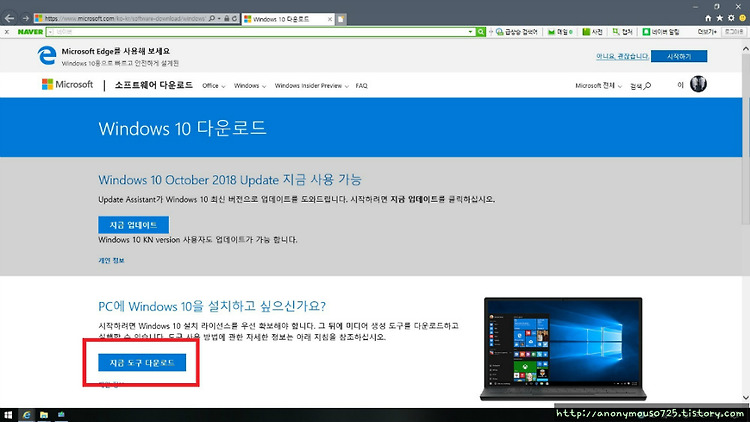The height and width of the screenshot is (422, 750).
Task: Click the NAVER logo in the toolbar
Action: [30, 32]
